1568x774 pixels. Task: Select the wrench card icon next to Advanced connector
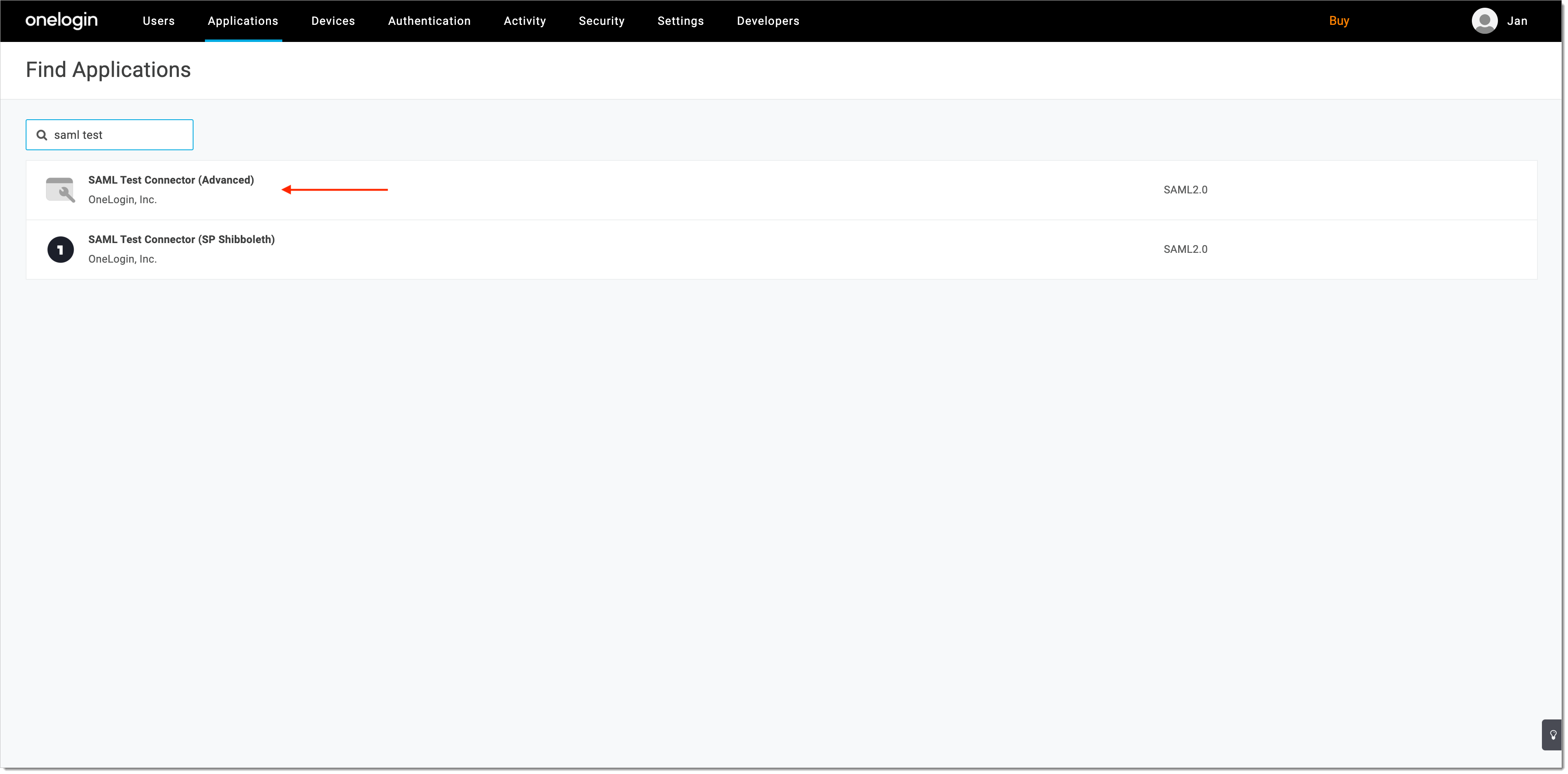(x=61, y=189)
